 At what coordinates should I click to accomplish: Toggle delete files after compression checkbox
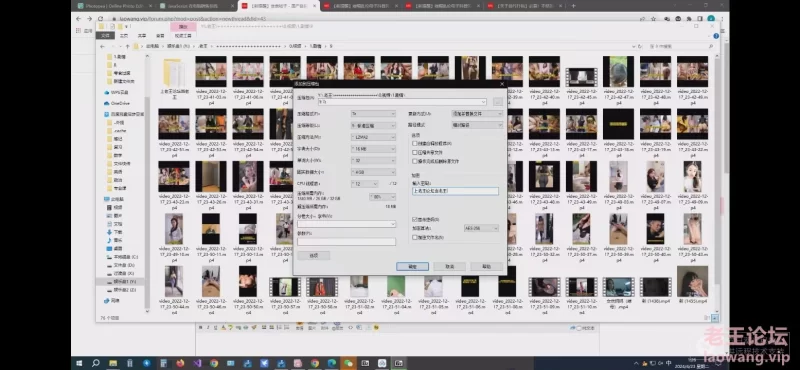[415, 161]
